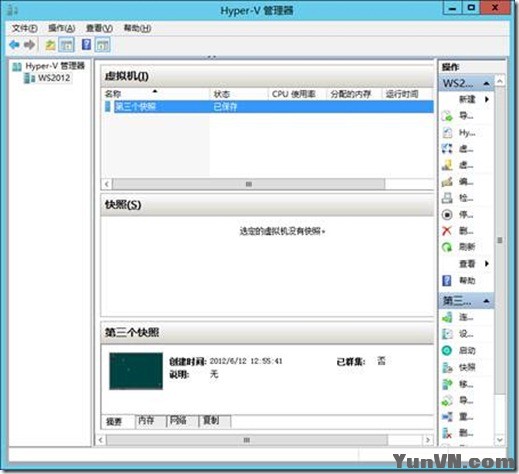The width and height of the screenshot is (519, 474).
Task: Switch to the 摘要 tab
Action: [118, 422]
